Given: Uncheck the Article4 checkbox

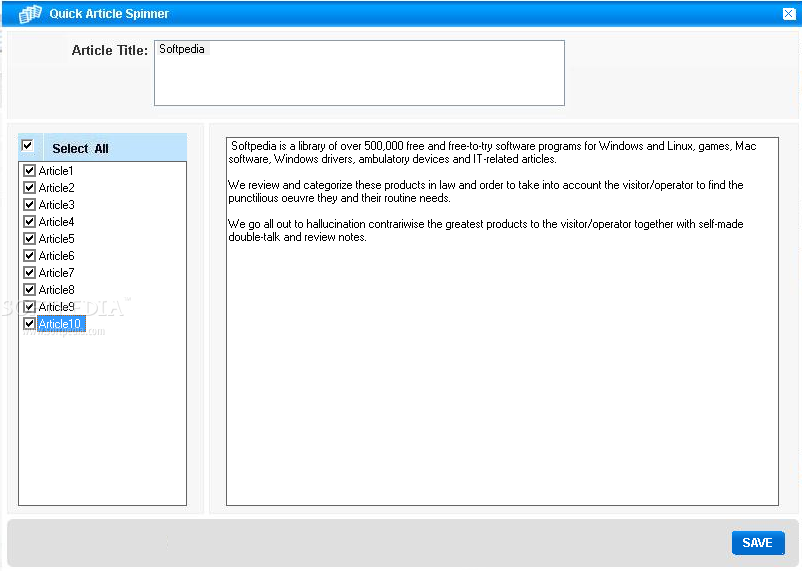Looking at the screenshot, I should (x=30, y=222).
